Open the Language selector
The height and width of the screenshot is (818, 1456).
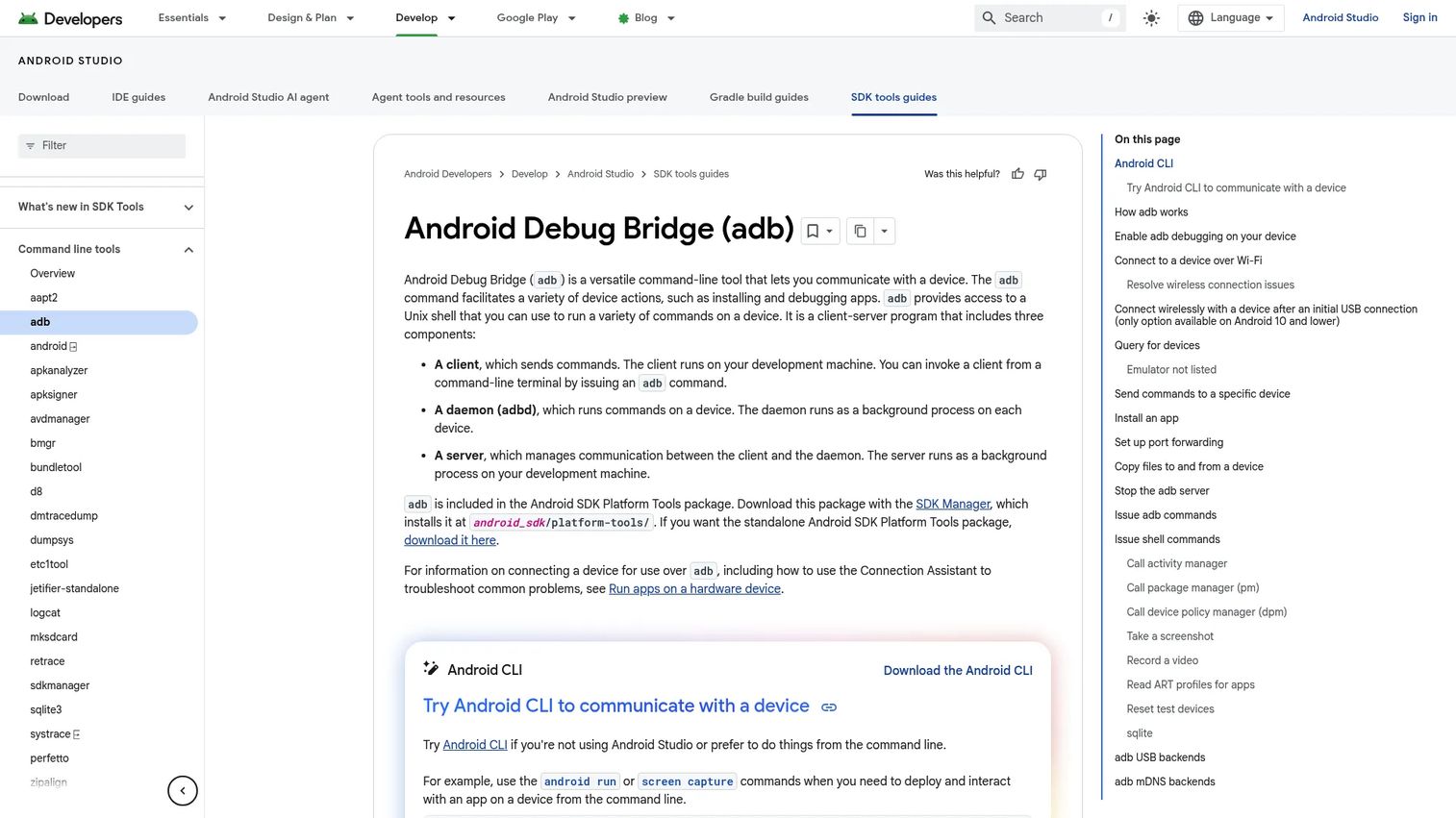coord(1231,18)
